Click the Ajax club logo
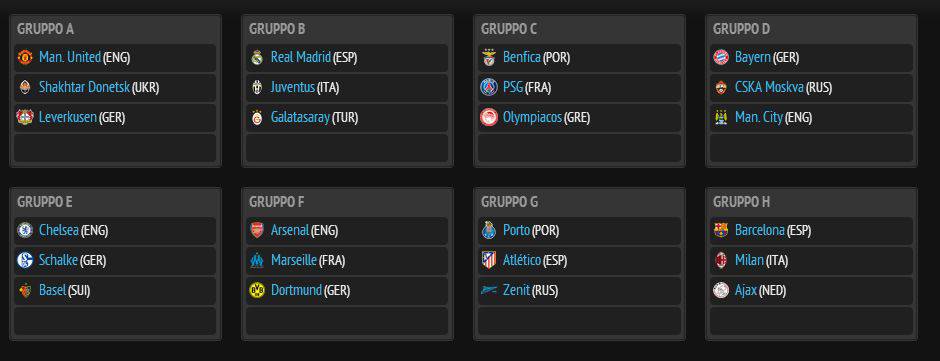Image resolution: width=940 pixels, height=361 pixels. click(x=721, y=290)
